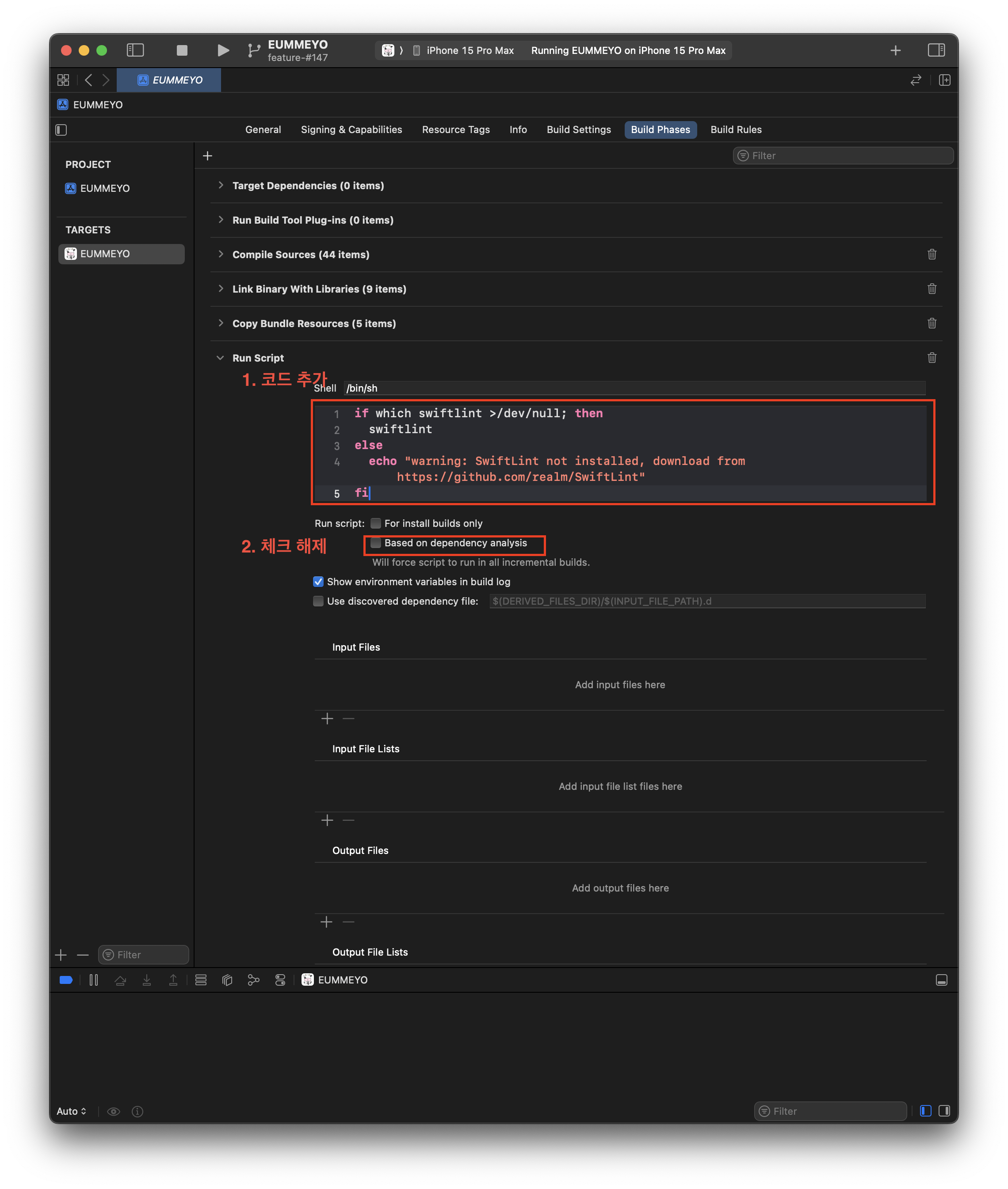Open the environment overrides

tap(280, 979)
